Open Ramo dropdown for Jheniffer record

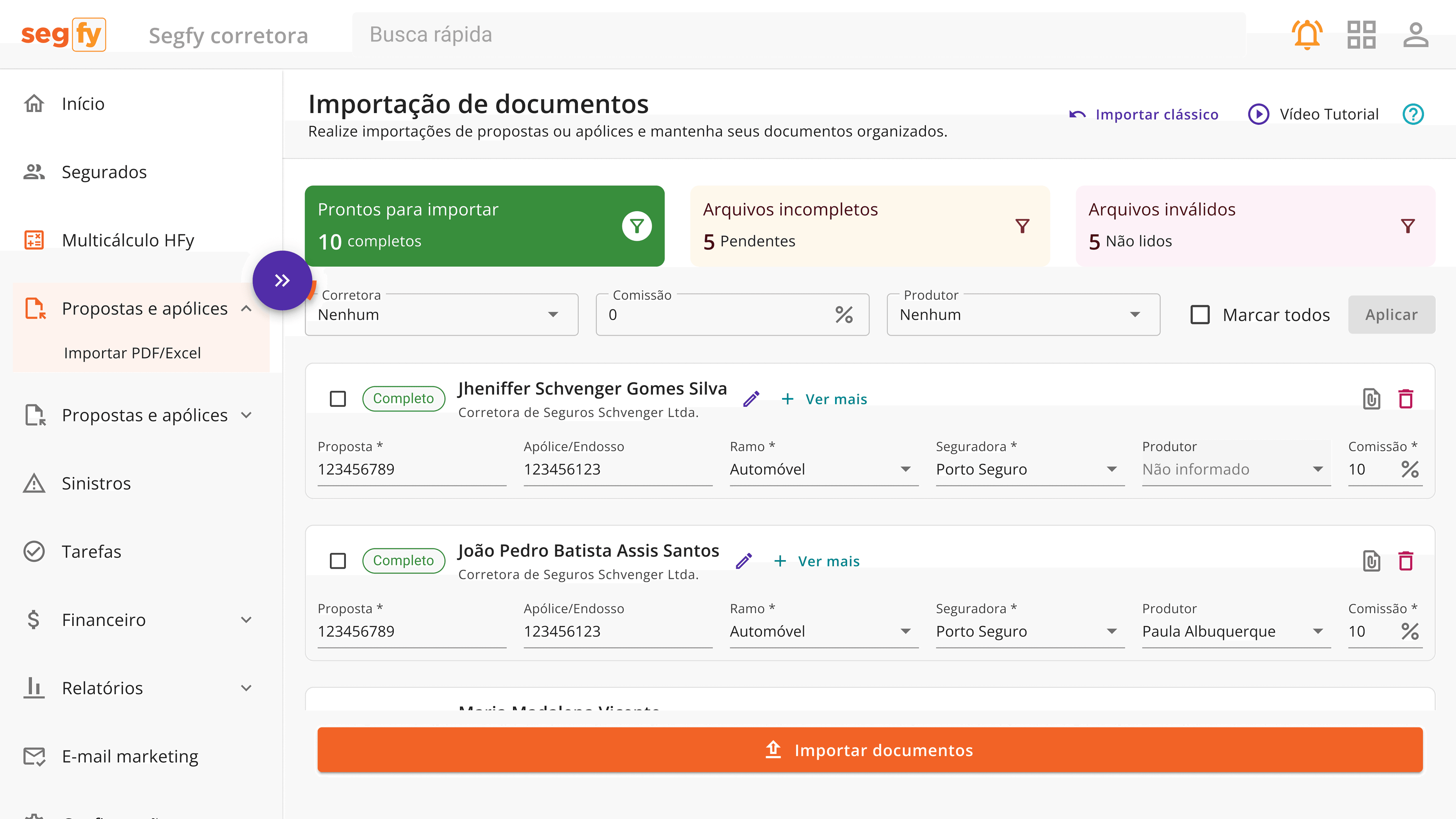click(x=824, y=469)
